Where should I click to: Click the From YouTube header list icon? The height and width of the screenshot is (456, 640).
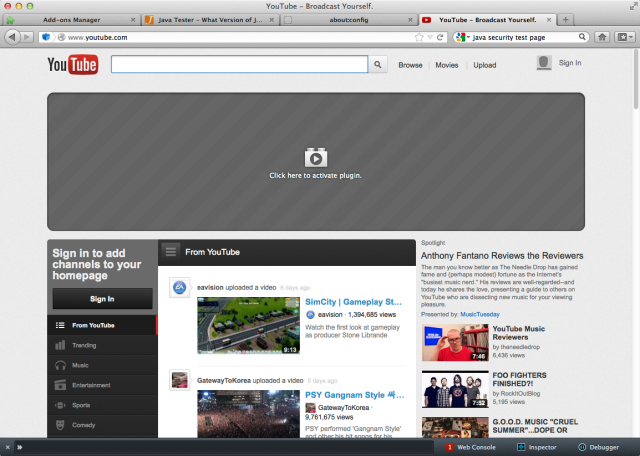click(171, 252)
